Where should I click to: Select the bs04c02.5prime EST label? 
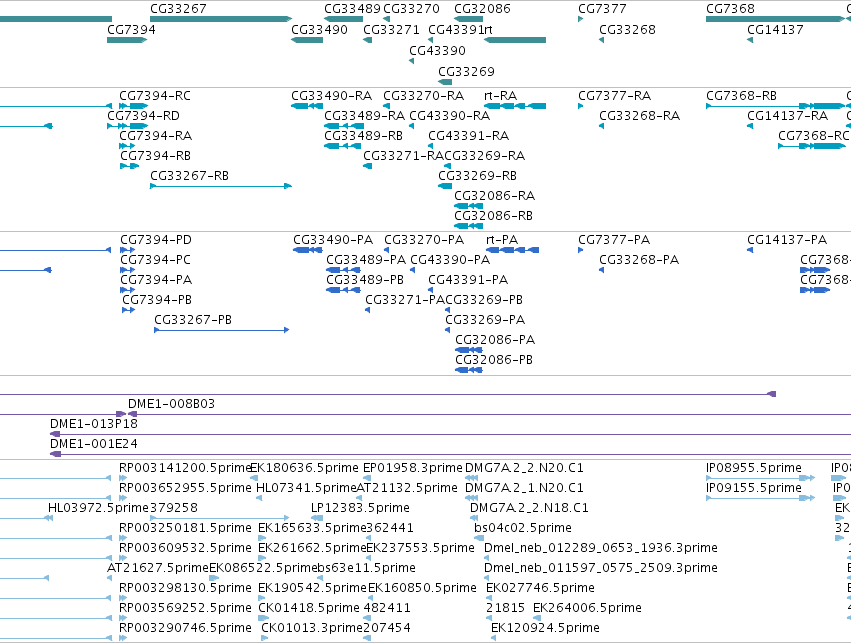click(x=523, y=529)
